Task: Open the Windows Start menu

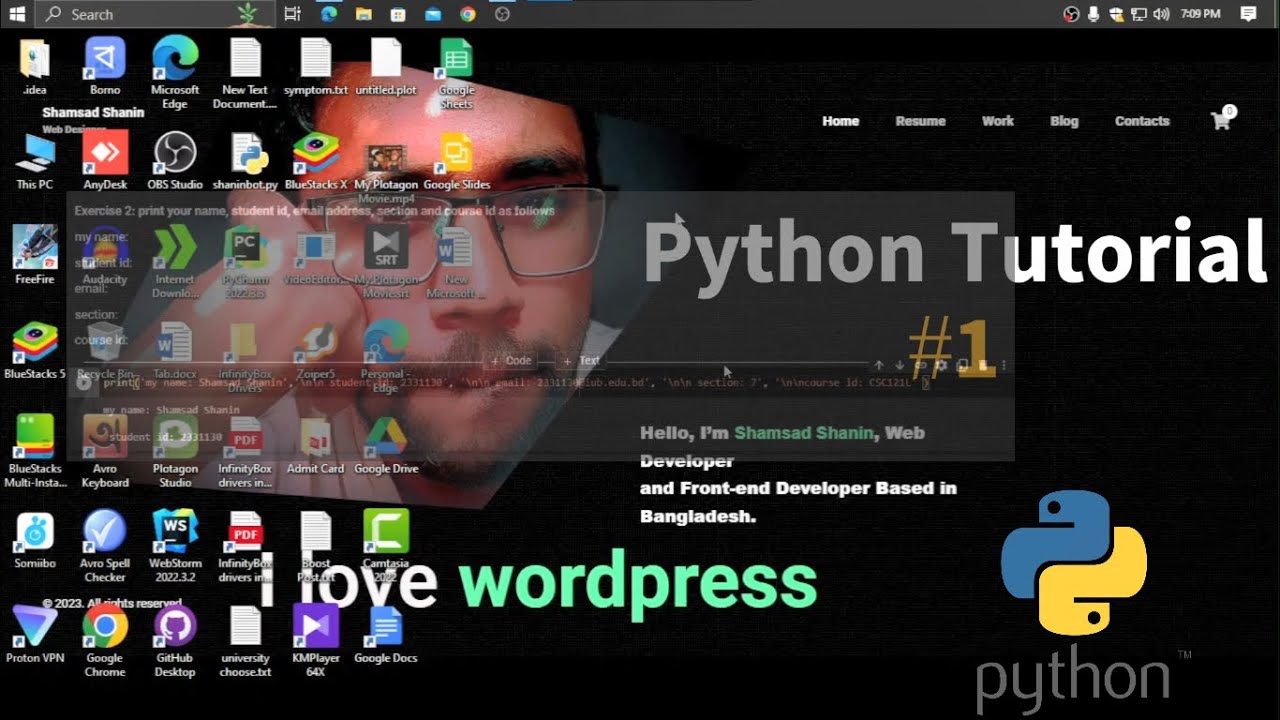Action: [x=16, y=14]
